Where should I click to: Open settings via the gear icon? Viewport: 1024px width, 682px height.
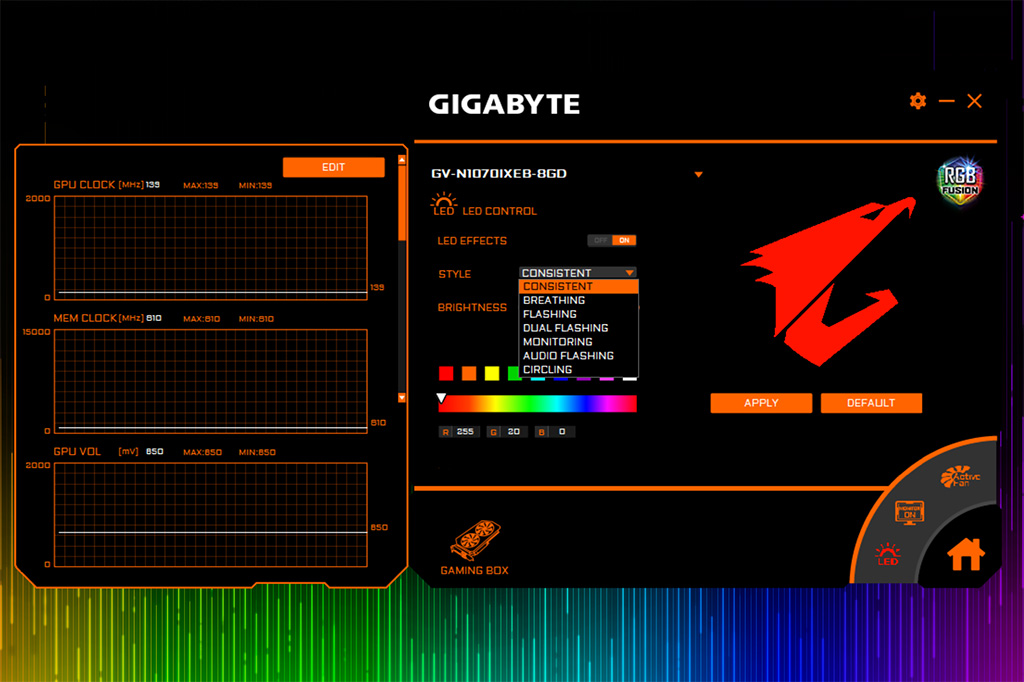918,101
